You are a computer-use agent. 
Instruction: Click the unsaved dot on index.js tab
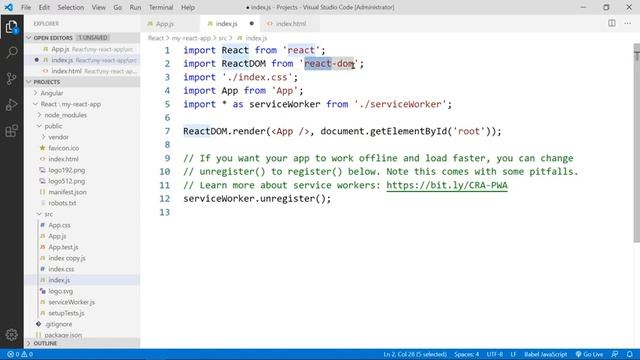click(251, 23)
